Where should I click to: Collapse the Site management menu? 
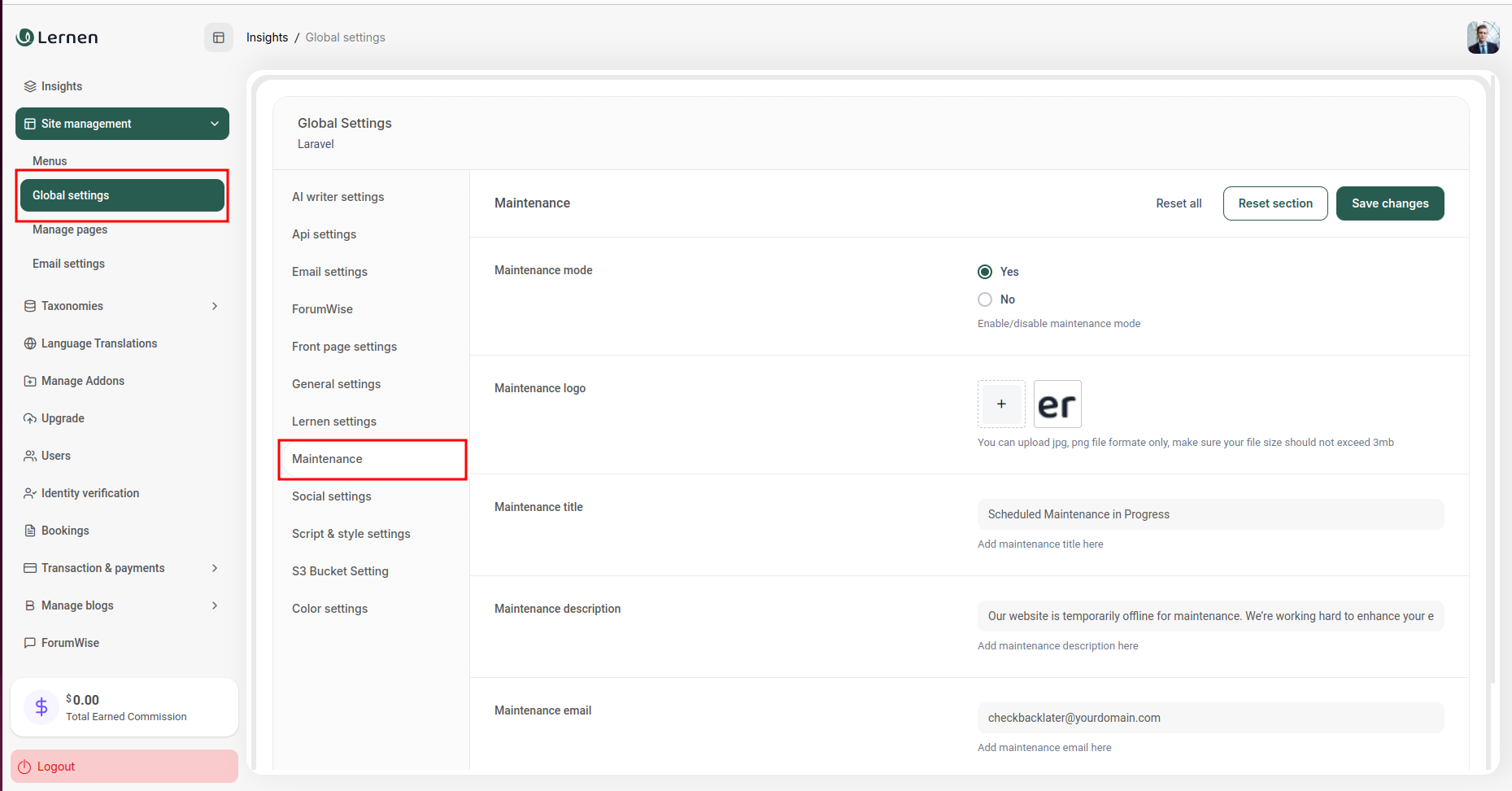click(x=215, y=124)
